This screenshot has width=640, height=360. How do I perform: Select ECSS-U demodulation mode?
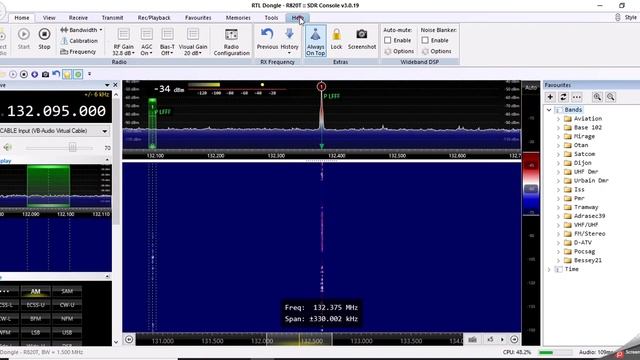pyautogui.click(x=36, y=304)
